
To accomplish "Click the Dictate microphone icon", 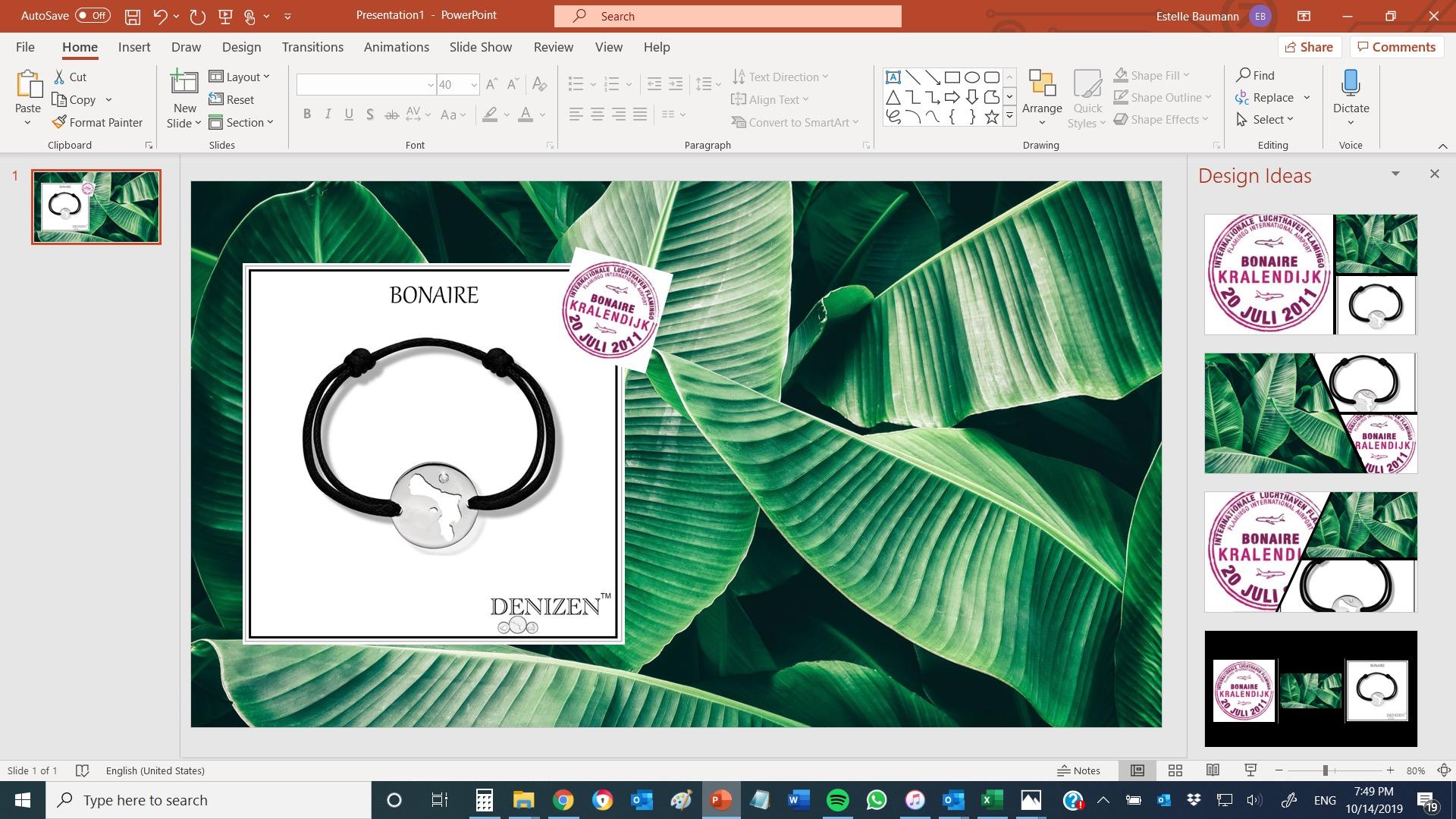I will (x=1351, y=83).
